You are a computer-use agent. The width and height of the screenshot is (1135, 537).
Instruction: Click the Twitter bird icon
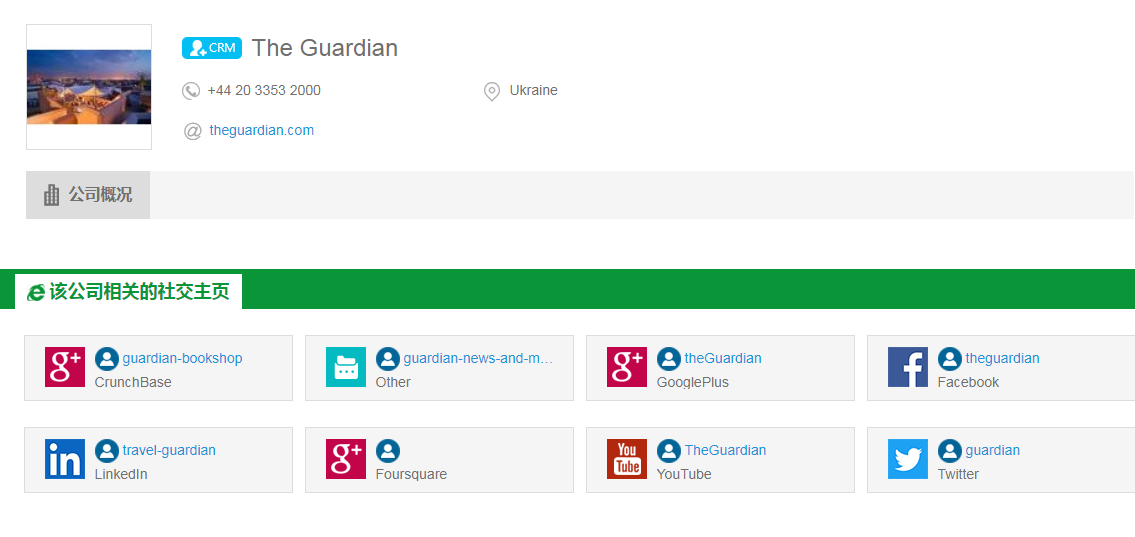[x=908, y=459]
